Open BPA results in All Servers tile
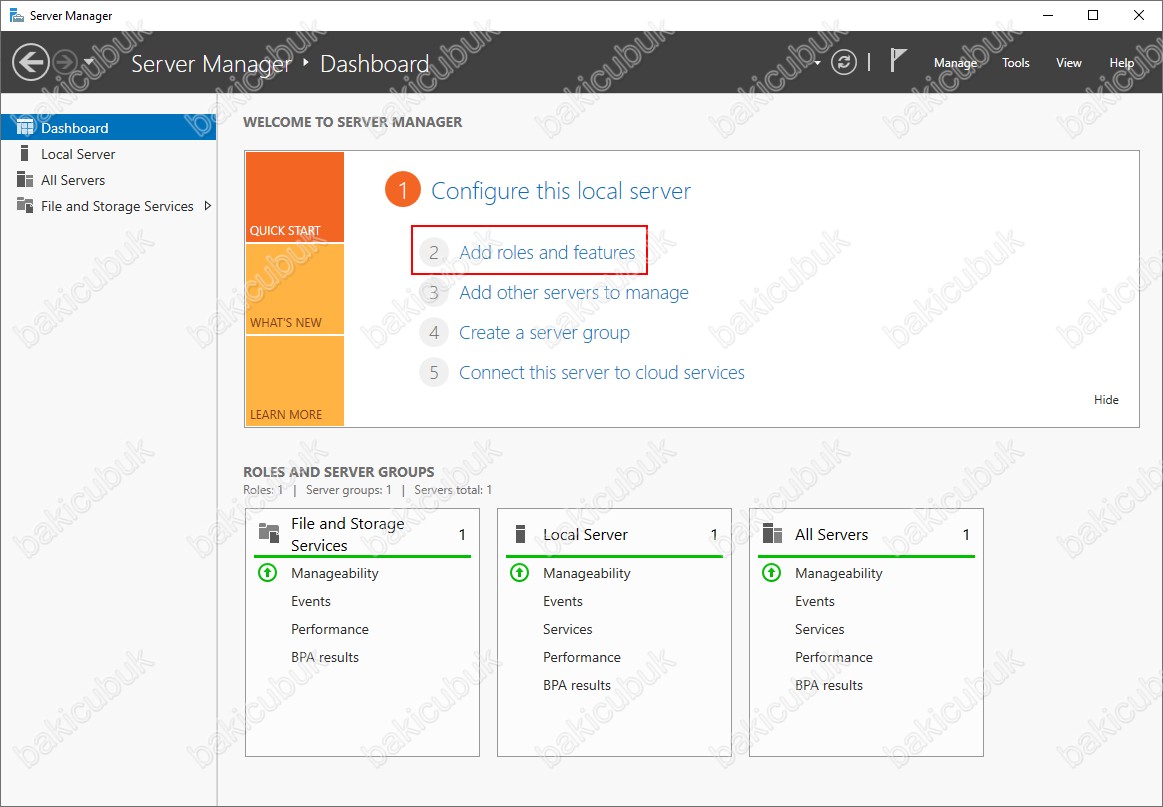 point(829,685)
